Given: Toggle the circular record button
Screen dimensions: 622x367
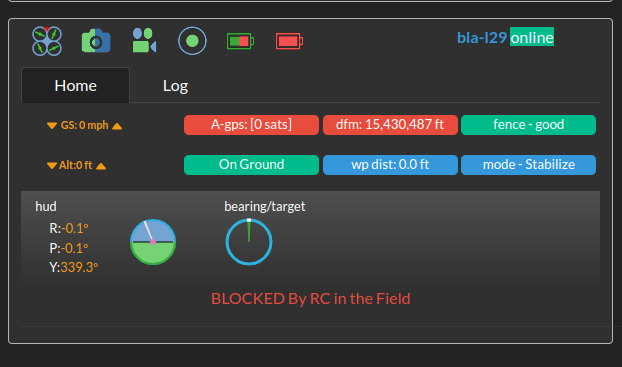Looking at the screenshot, I should pyautogui.click(x=192, y=41).
